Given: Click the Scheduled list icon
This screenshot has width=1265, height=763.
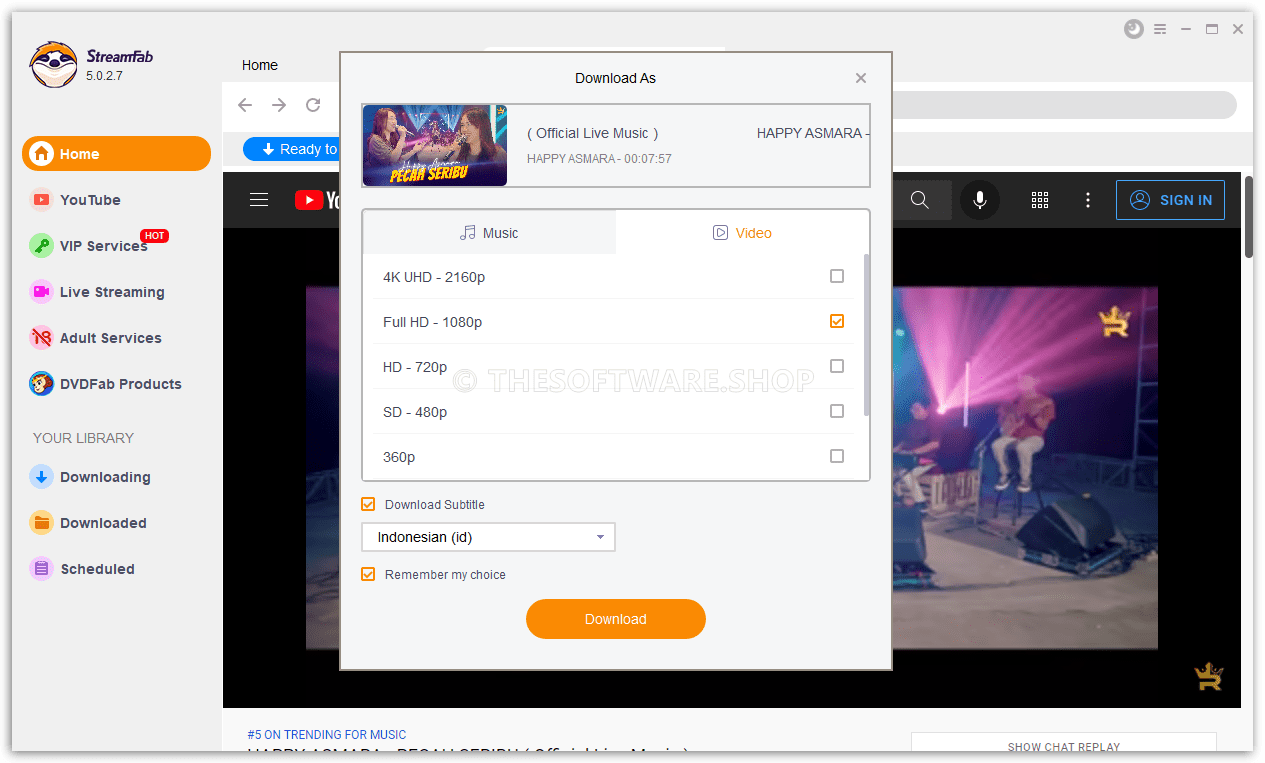Looking at the screenshot, I should point(41,569).
